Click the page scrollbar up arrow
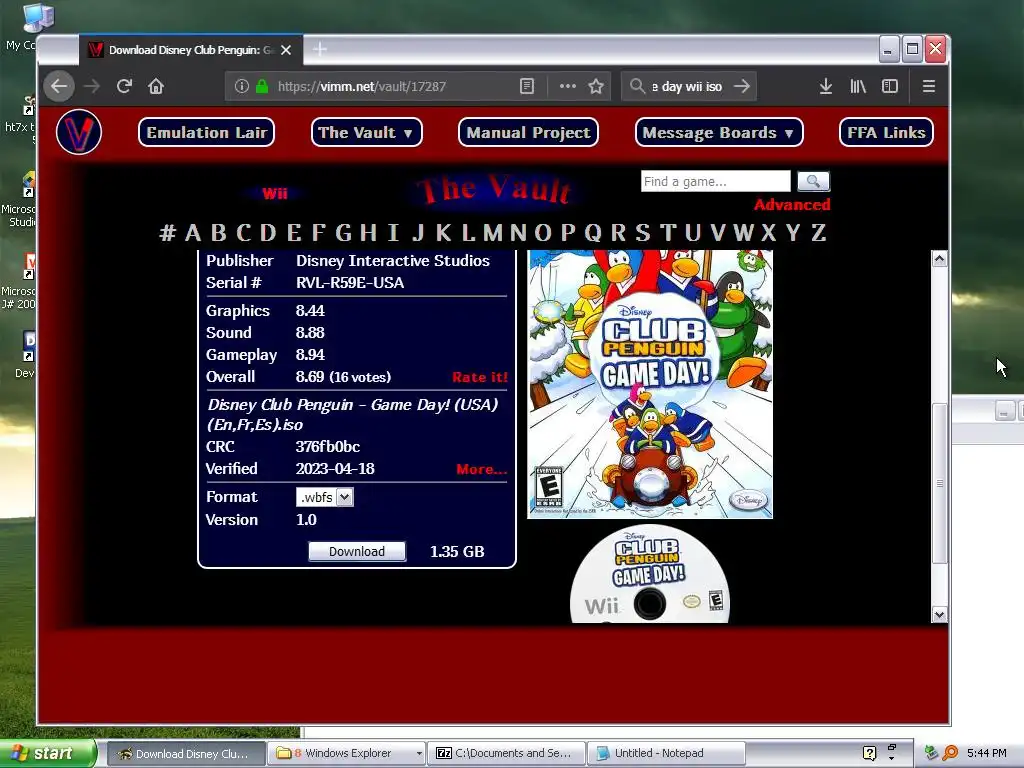The height and width of the screenshot is (768, 1024). [x=939, y=259]
